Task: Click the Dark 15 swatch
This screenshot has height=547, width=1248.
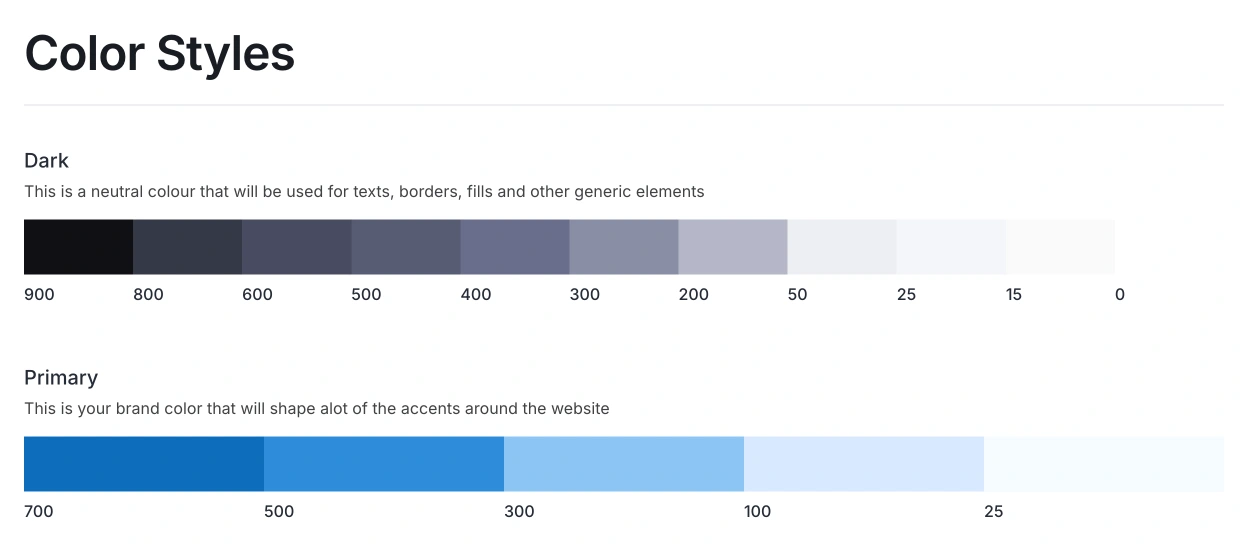Action: coord(1059,247)
